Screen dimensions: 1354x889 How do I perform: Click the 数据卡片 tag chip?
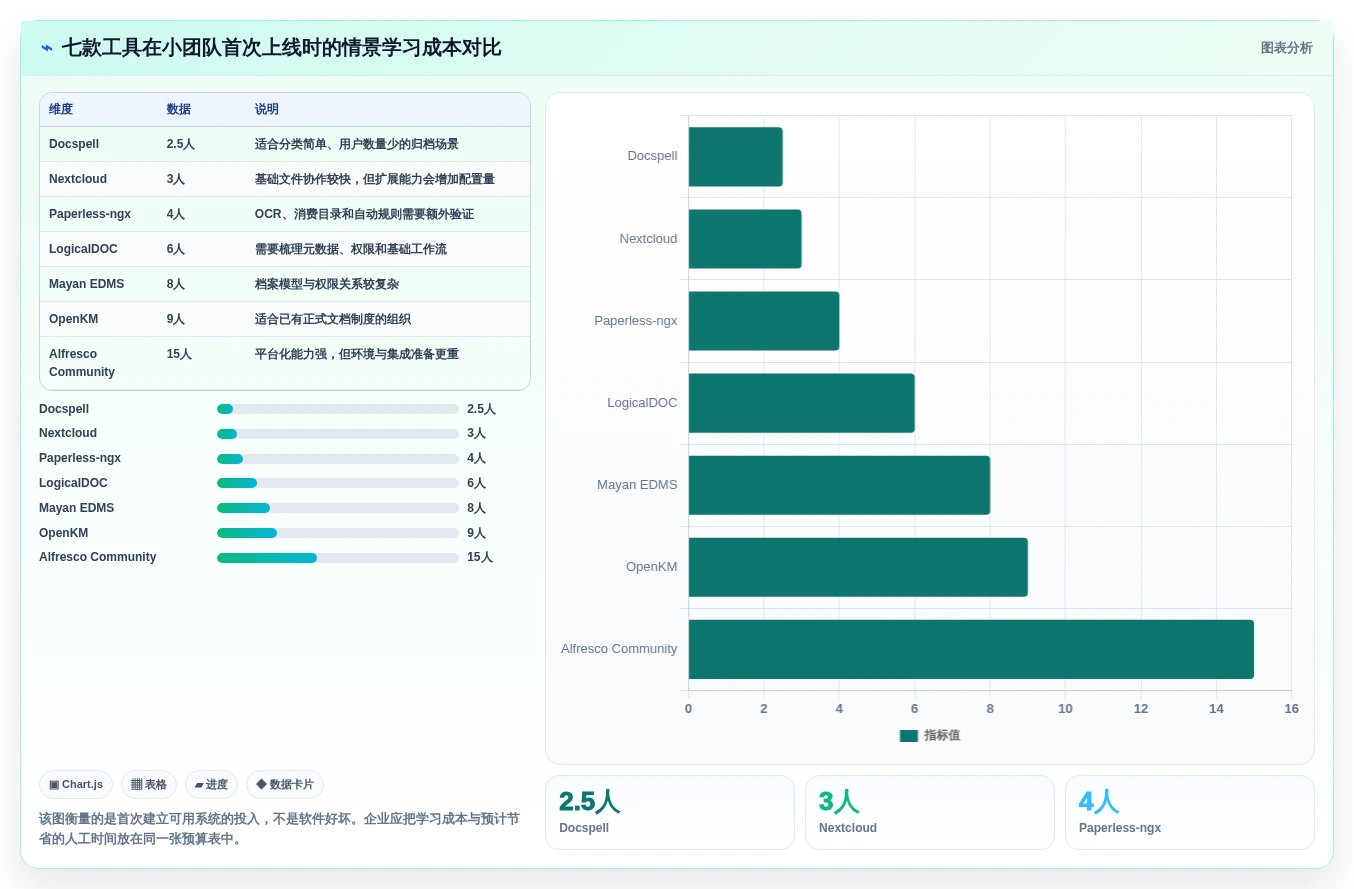tap(285, 784)
